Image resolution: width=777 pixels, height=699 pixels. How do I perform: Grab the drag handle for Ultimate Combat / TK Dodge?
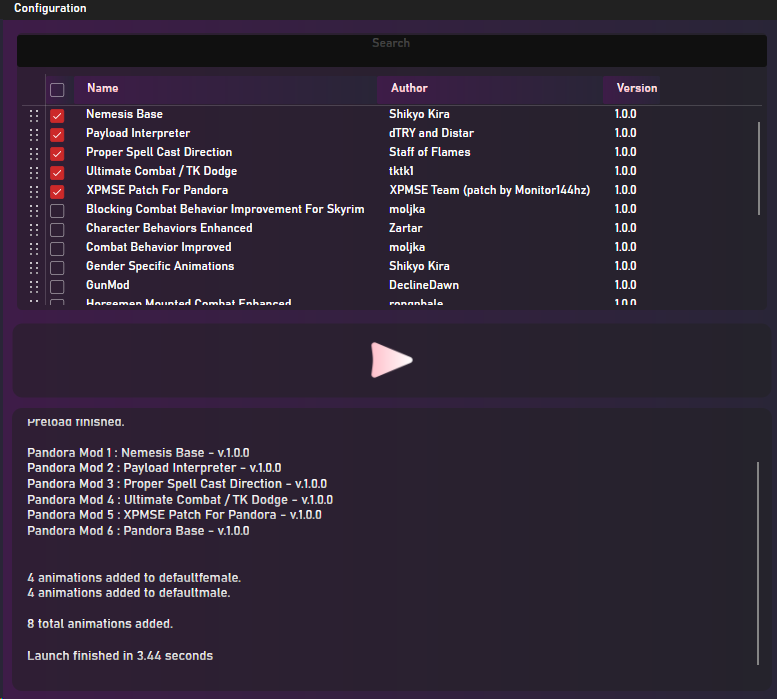click(x=34, y=173)
